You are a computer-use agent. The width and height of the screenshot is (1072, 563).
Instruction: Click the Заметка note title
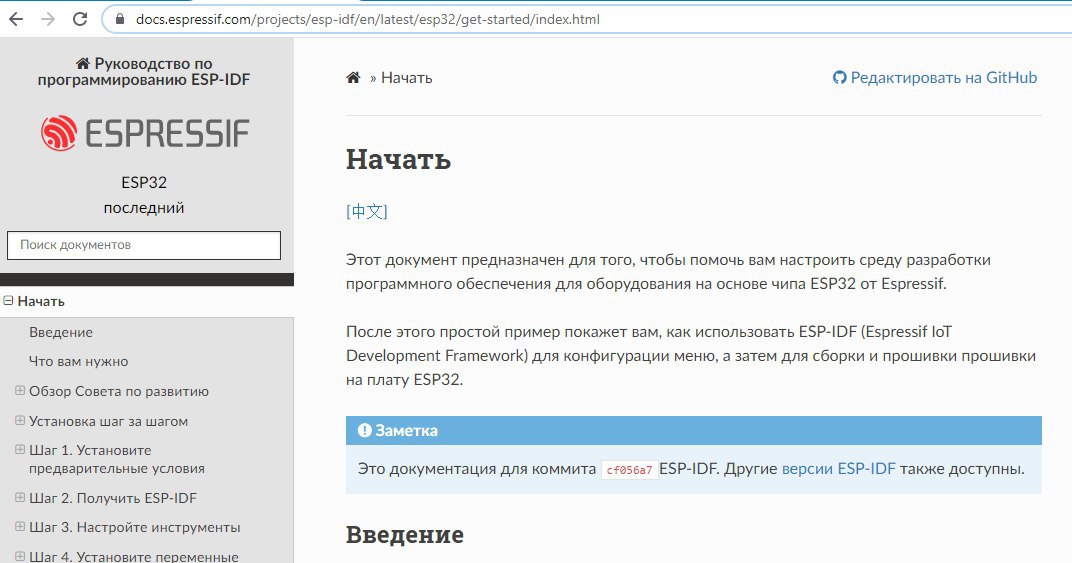[x=407, y=430]
